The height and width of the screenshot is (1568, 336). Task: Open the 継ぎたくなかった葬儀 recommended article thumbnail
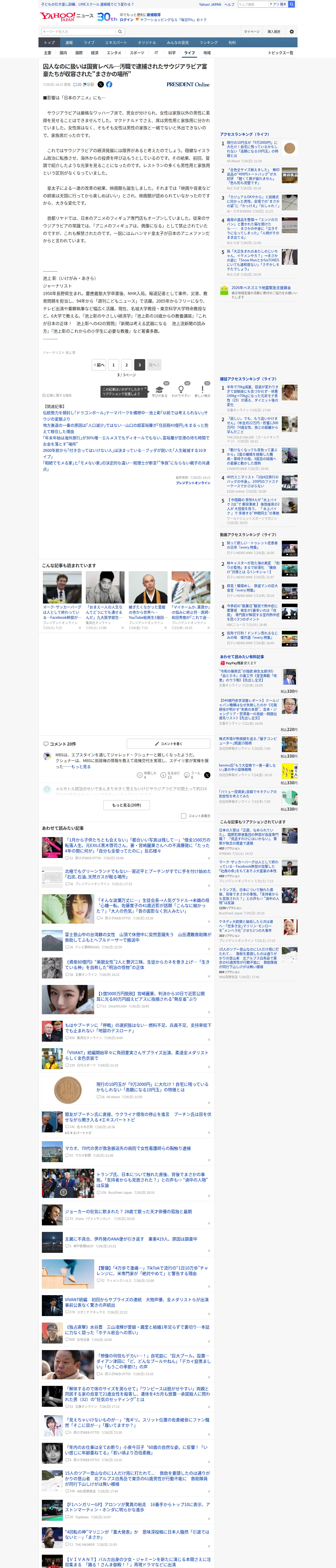[148, 587]
